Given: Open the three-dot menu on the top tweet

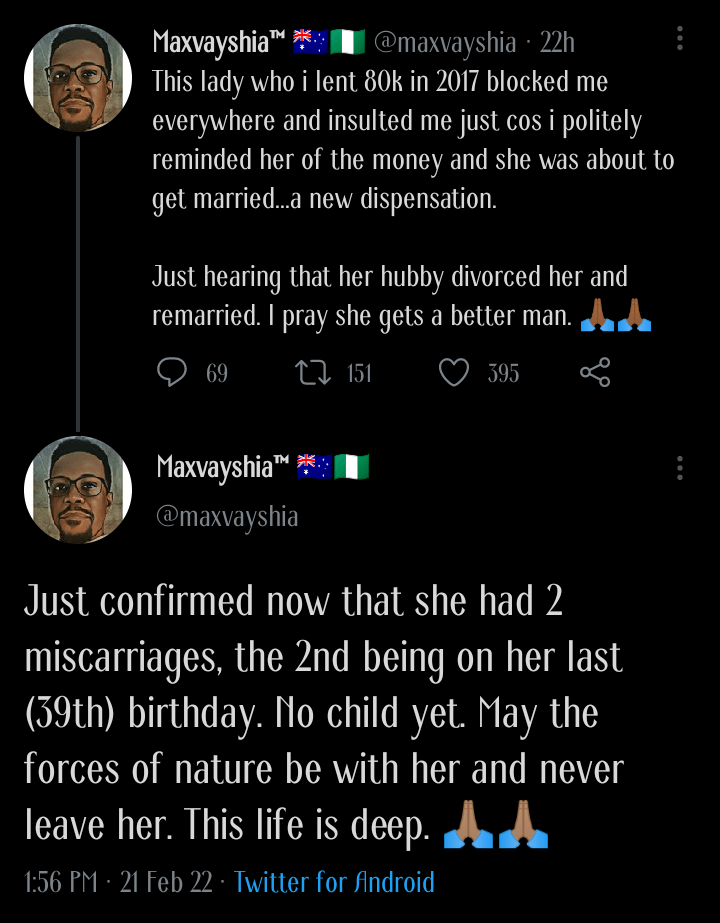Looking at the screenshot, I should pos(678,37).
